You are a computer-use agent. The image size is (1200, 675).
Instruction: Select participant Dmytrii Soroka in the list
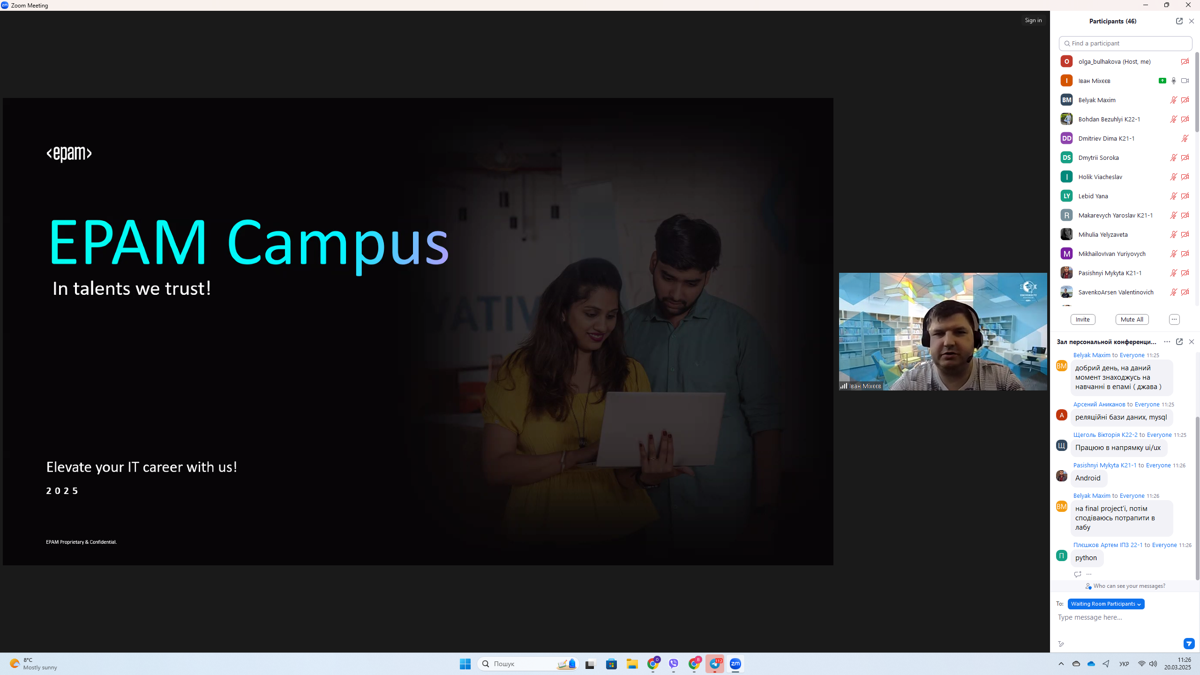1125,158
